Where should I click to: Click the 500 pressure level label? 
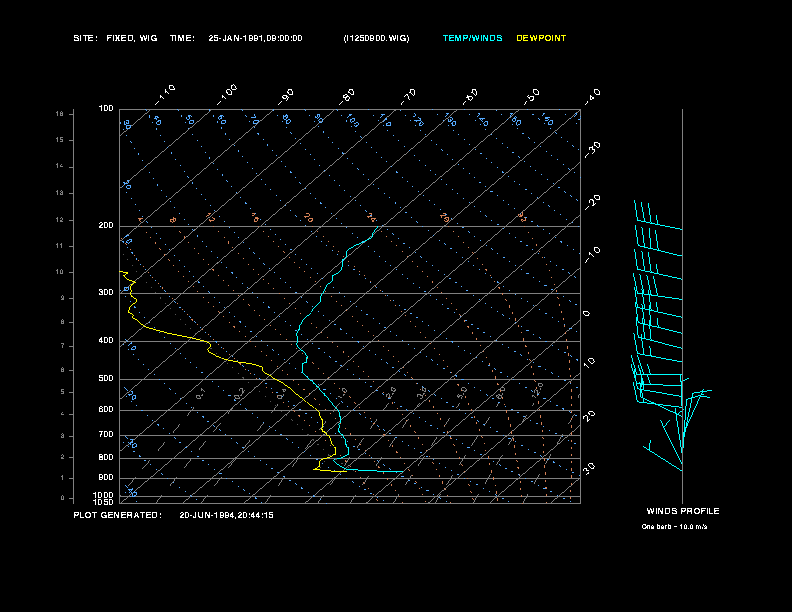[106, 378]
